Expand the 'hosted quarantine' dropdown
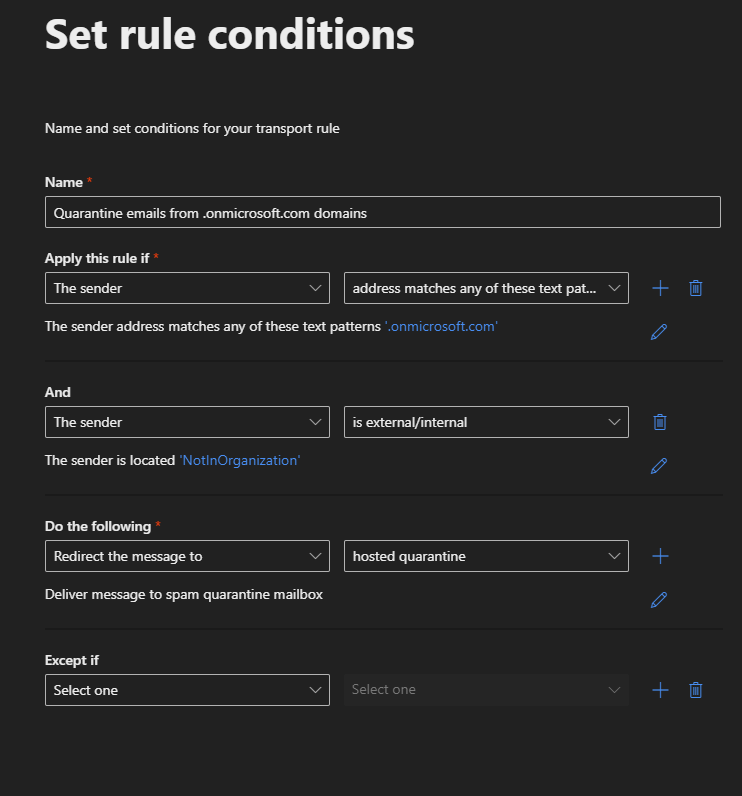The height and width of the screenshot is (796, 742). [x=486, y=556]
